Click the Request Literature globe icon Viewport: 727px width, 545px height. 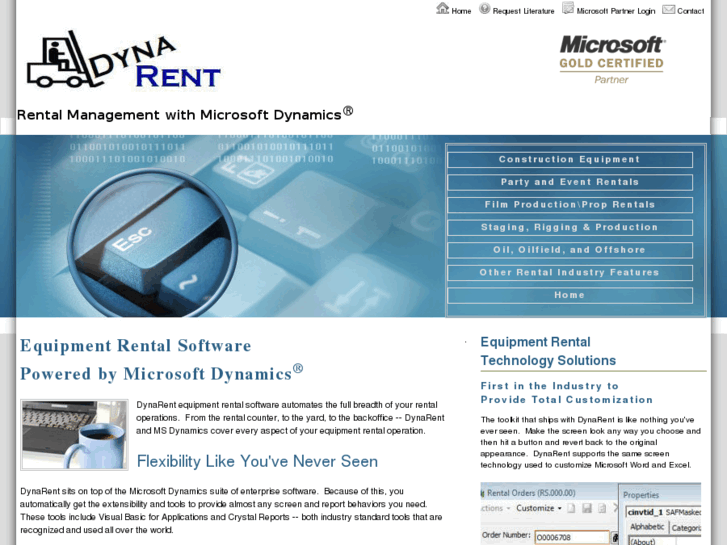tap(485, 8)
